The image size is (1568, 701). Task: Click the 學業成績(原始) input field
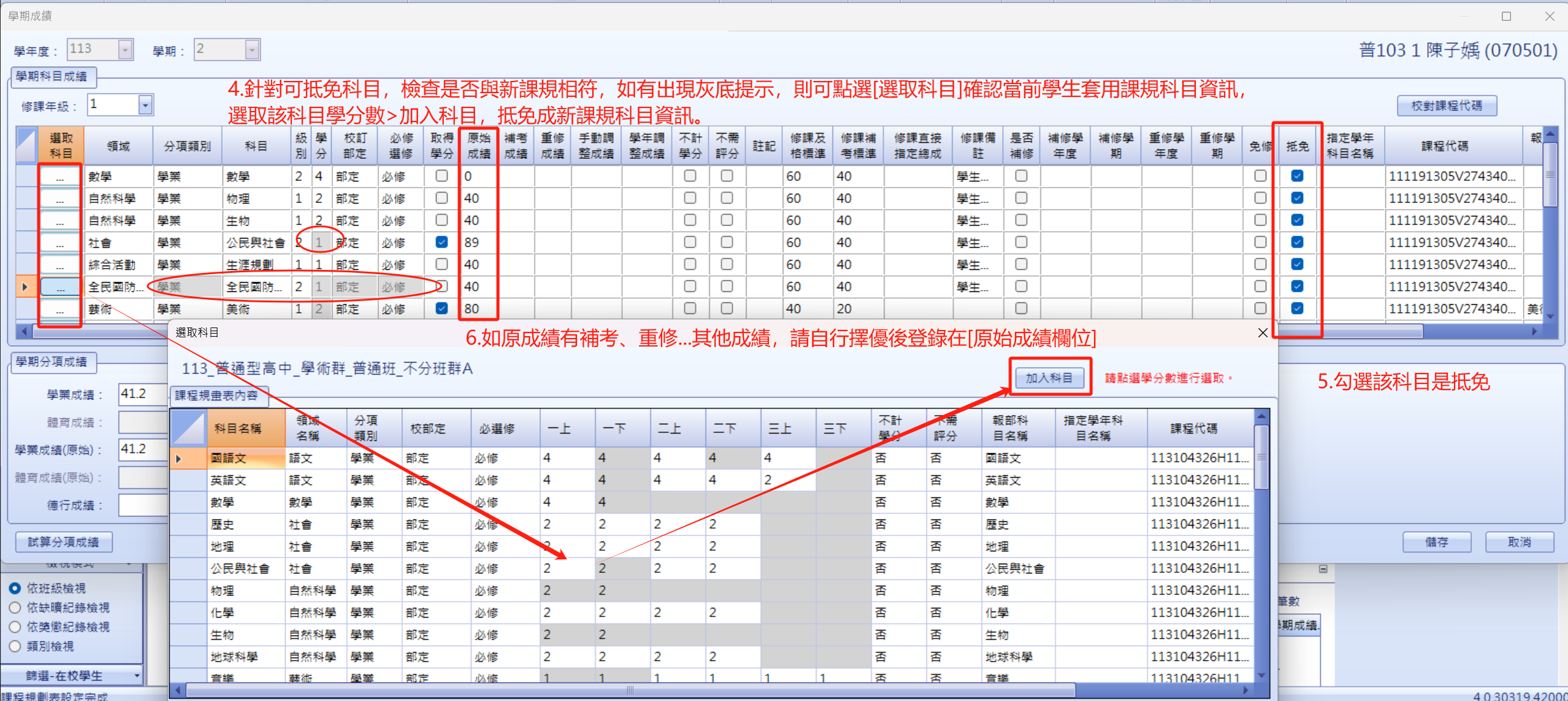coord(143,450)
